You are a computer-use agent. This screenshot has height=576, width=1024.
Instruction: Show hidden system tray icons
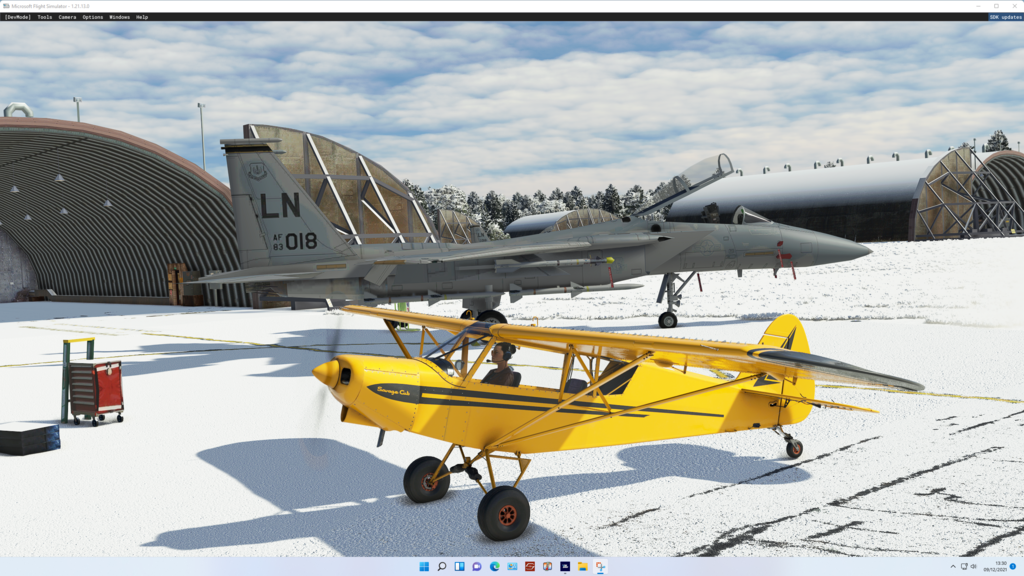tap(953, 566)
